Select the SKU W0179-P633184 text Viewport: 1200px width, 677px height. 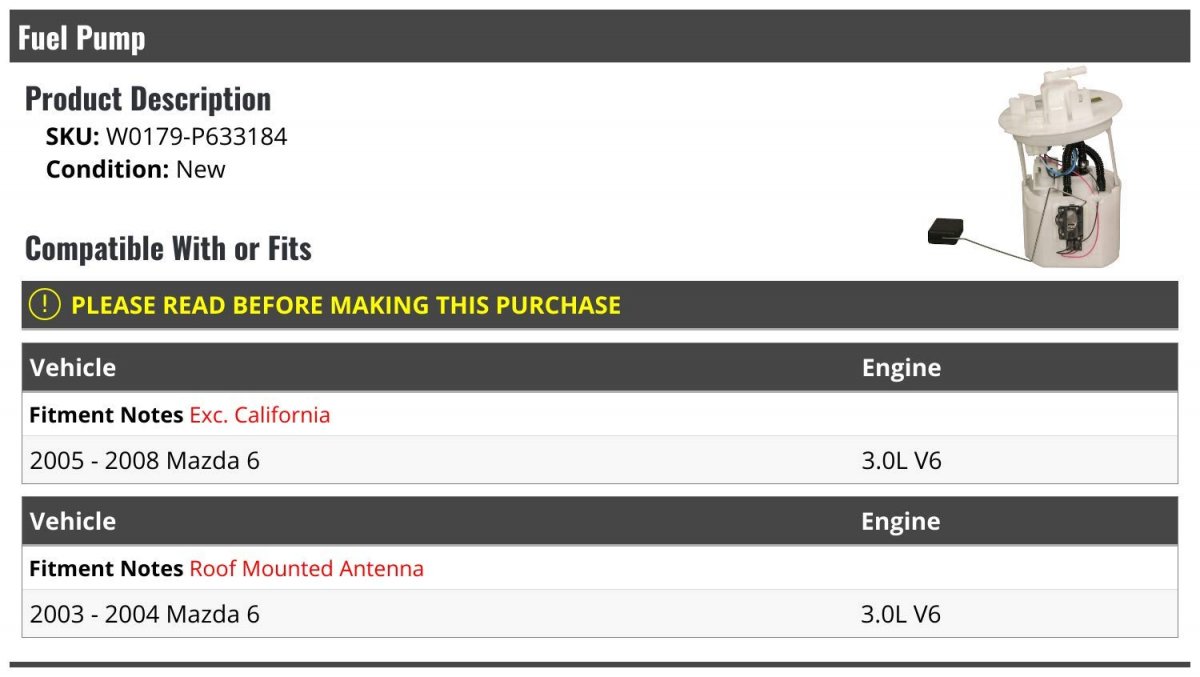(x=166, y=137)
